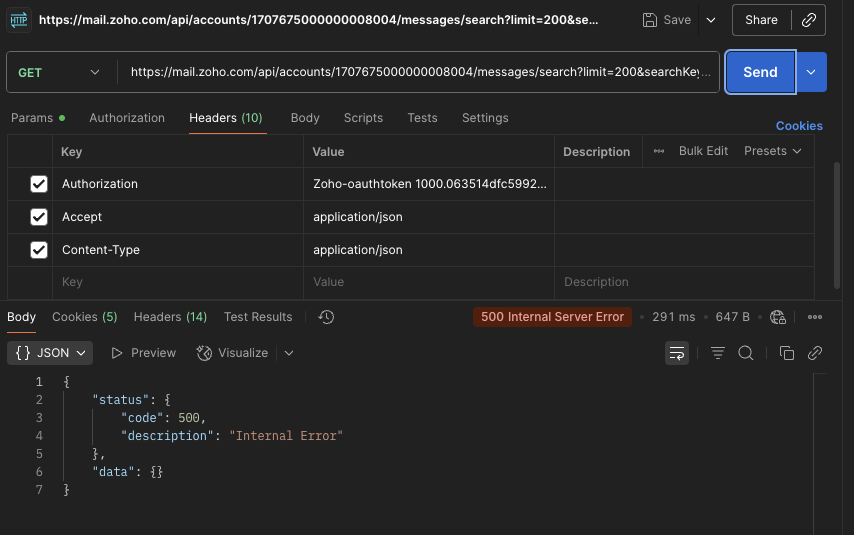
Task: Click the empty Key input cell
Action: coord(178,282)
